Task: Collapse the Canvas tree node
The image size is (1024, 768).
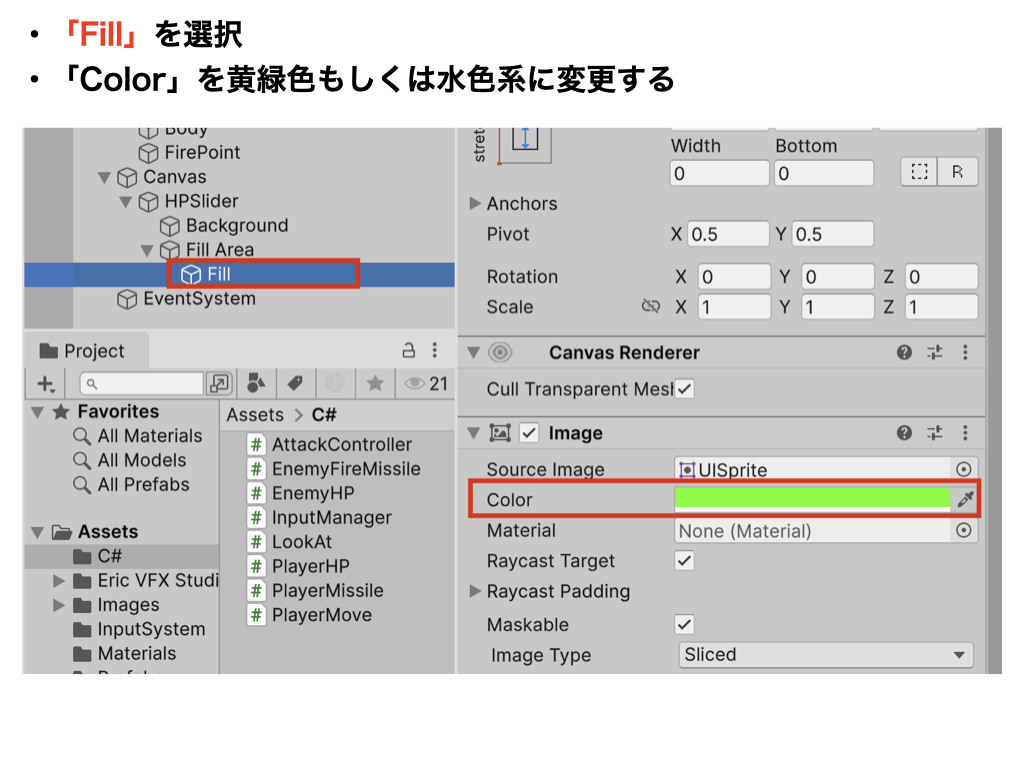Action: point(104,177)
